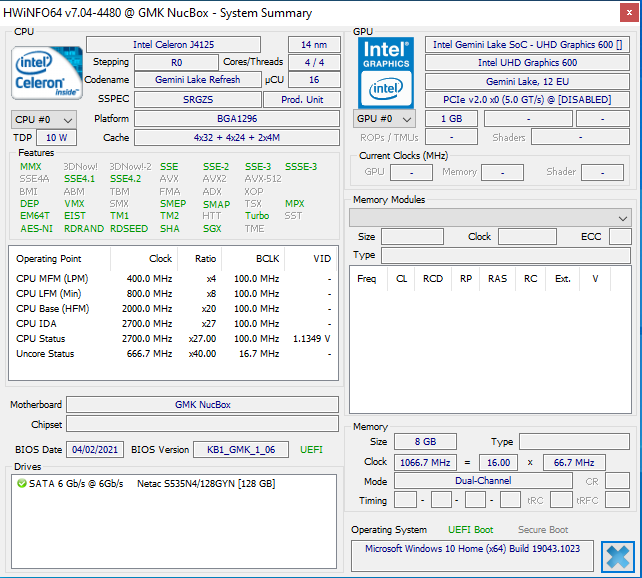This screenshot has width=642, height=578.
Task: Click the Intel UHD Graphics 600 field
Action: coord(527,63)
